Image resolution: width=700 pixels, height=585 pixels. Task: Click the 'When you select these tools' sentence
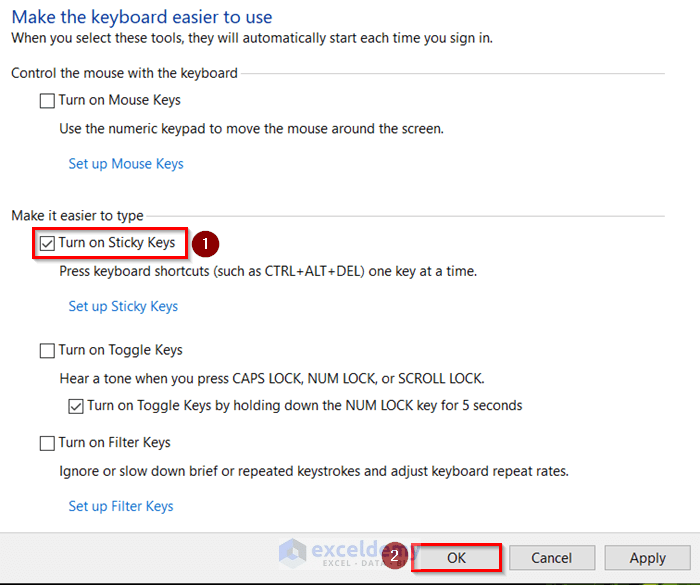[252, 38]
